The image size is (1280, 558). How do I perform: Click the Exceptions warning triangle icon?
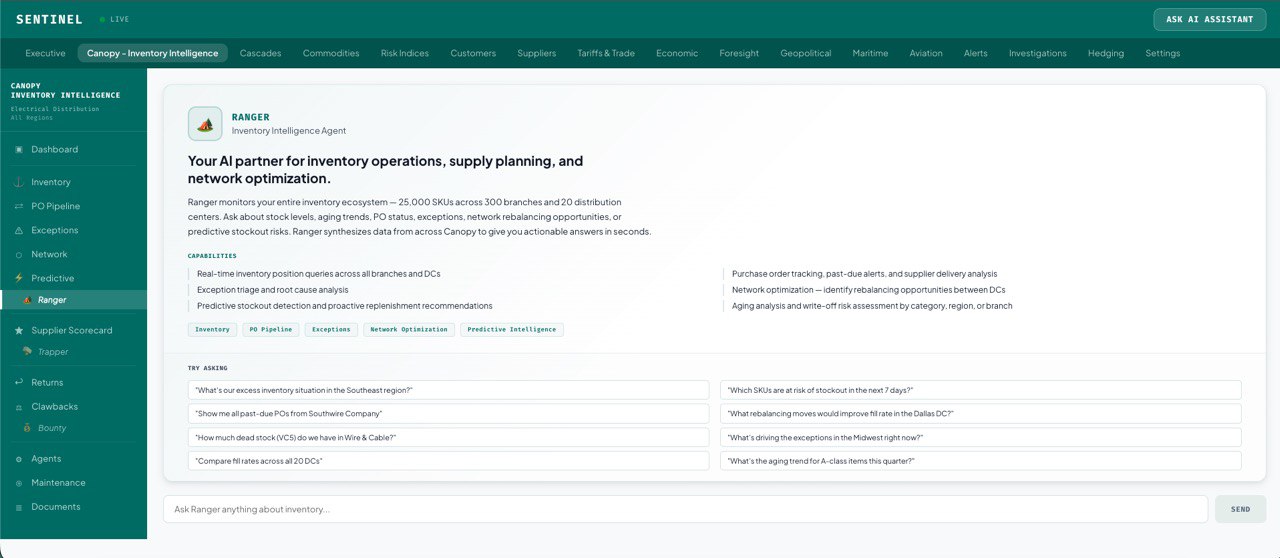pos(19,230)
